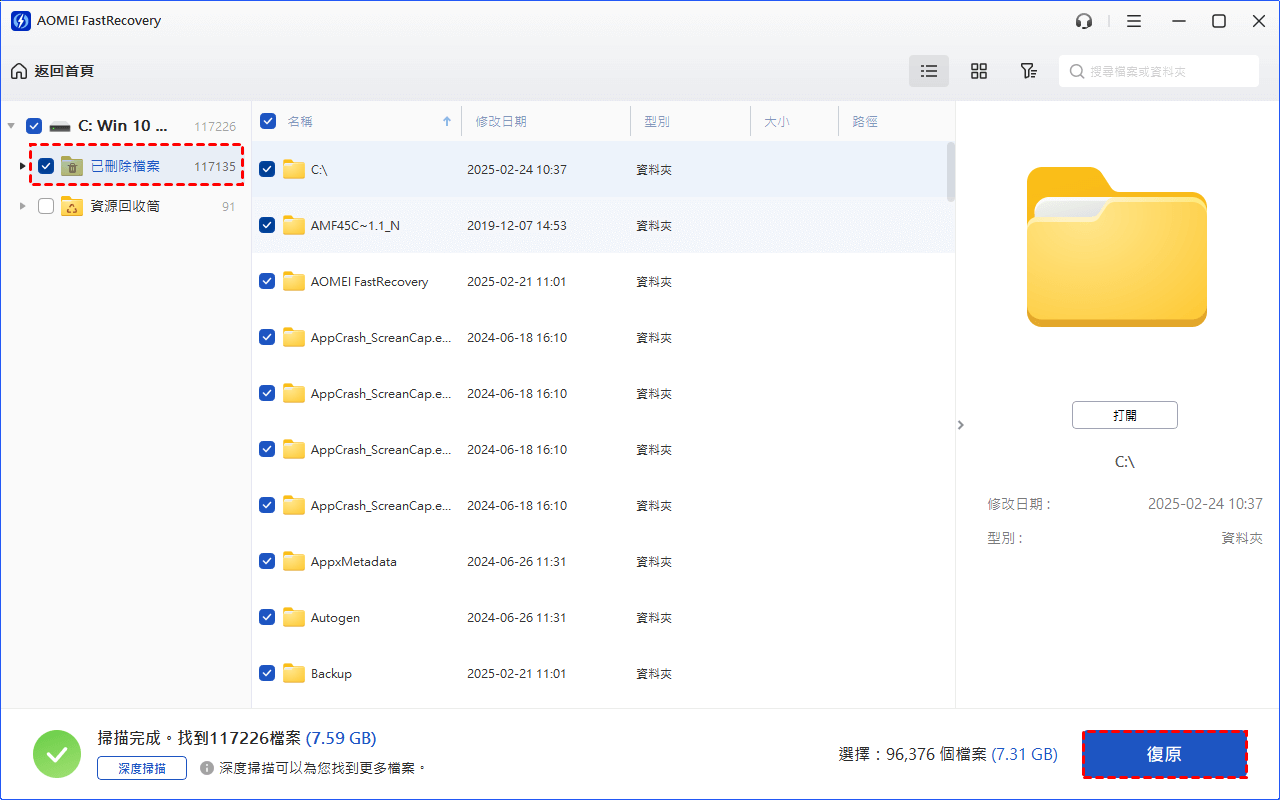Uncheck the AOMEI FastRecovery folder checkbox
The image size is (1280, 800).
[267, 282]
